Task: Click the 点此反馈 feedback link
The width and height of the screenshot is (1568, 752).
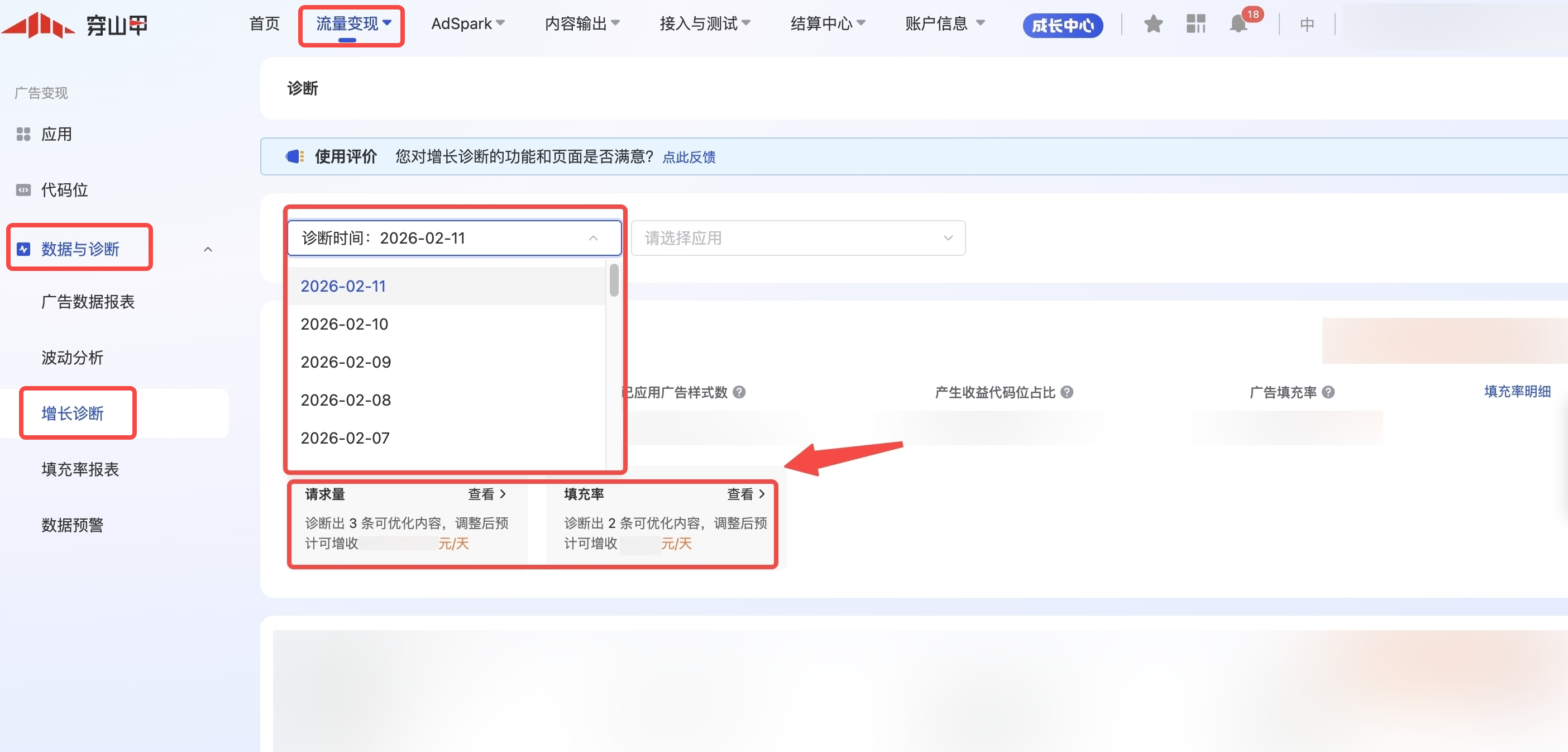Action: (689, 157)
